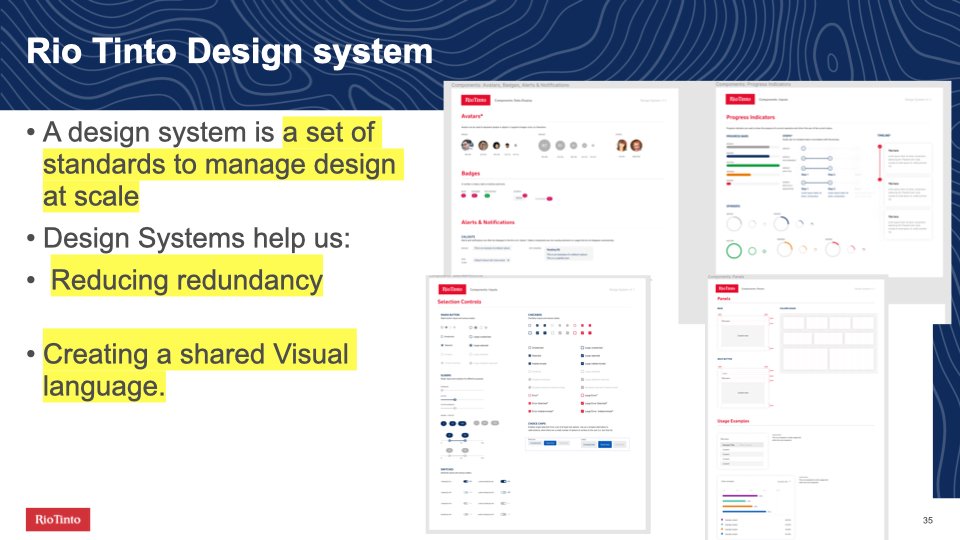Viewport: 960px width, 540px height.
Task: Click the red timeline marker dot at top
Action: (x=880, y=147)
